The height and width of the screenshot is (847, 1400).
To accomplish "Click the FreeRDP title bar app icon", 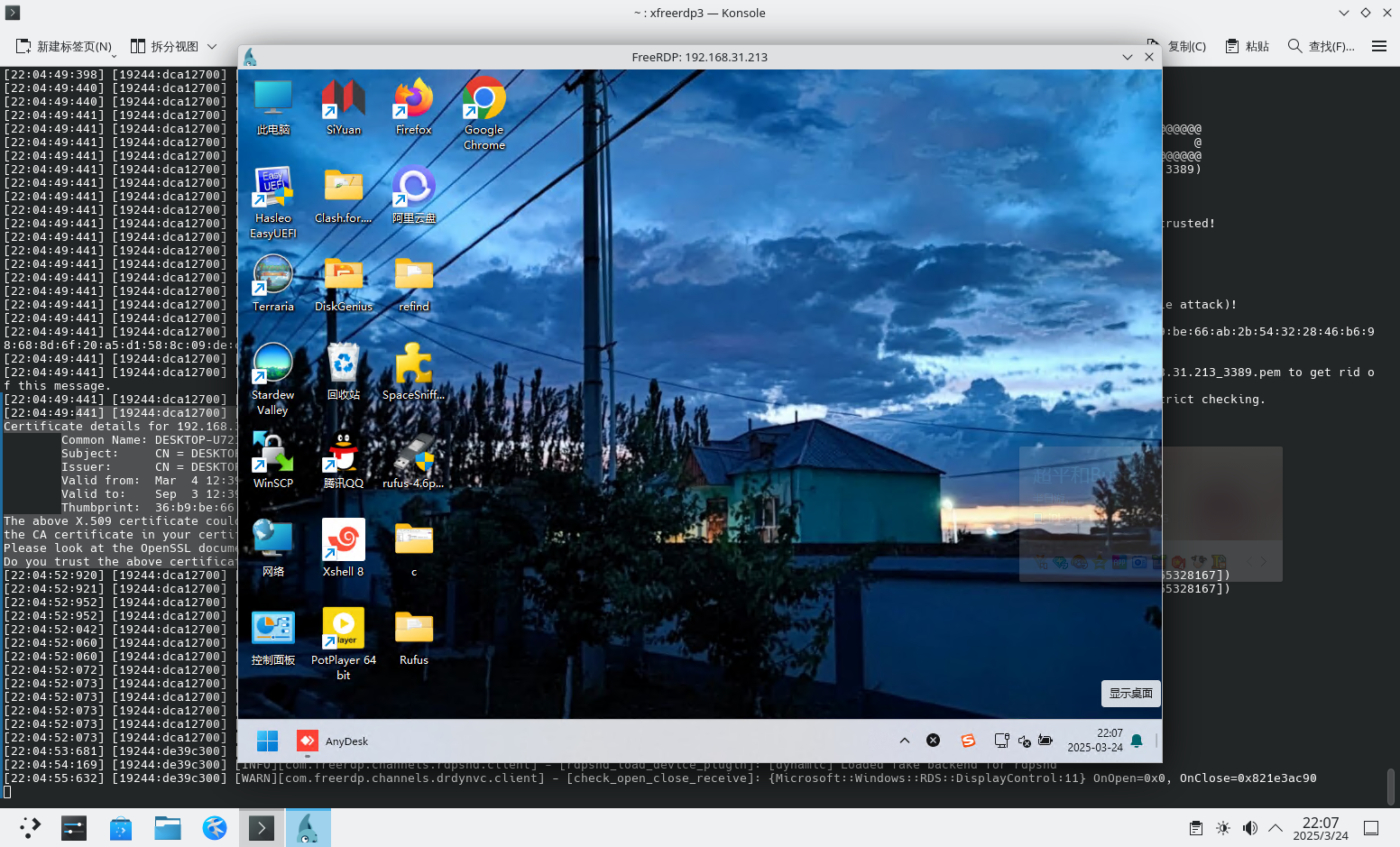I will coord(251,57).
